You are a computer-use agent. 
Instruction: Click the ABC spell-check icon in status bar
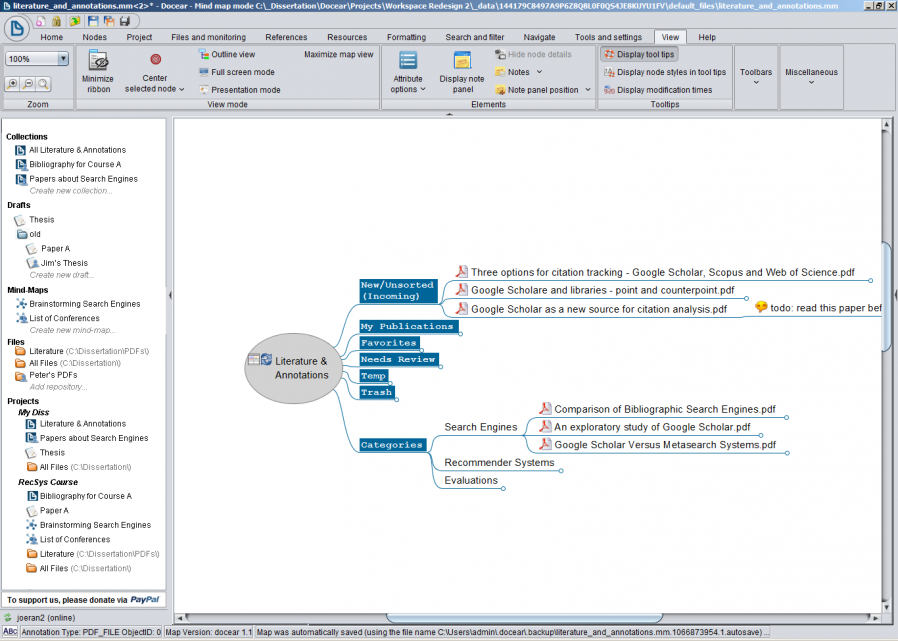[10, 632]
